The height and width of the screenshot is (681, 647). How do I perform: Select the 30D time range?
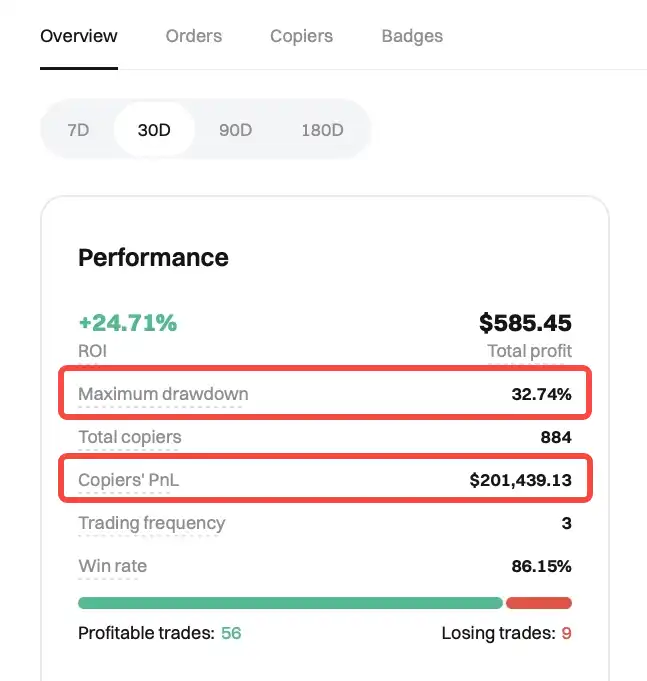[x=154, y=130]
